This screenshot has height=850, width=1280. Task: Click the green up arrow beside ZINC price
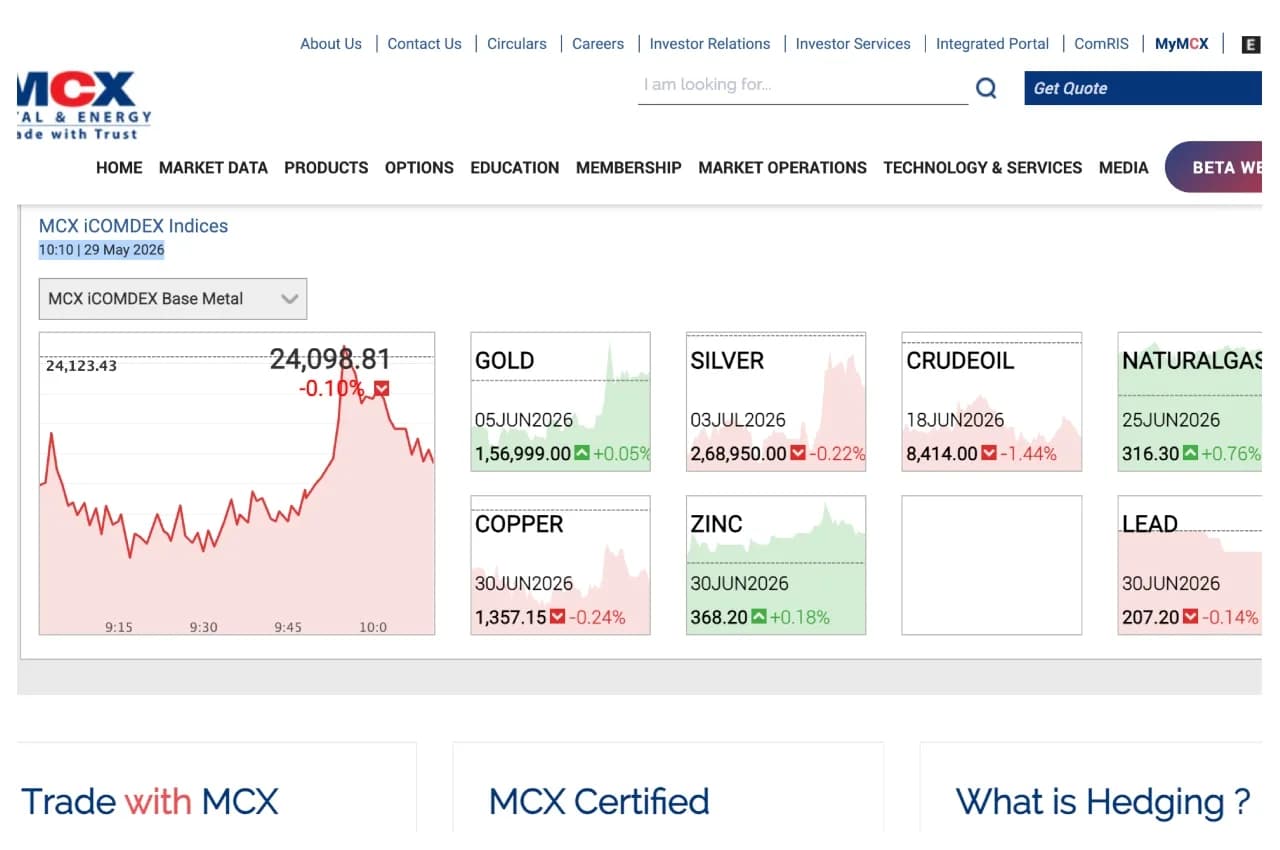[x=759, y=617]
